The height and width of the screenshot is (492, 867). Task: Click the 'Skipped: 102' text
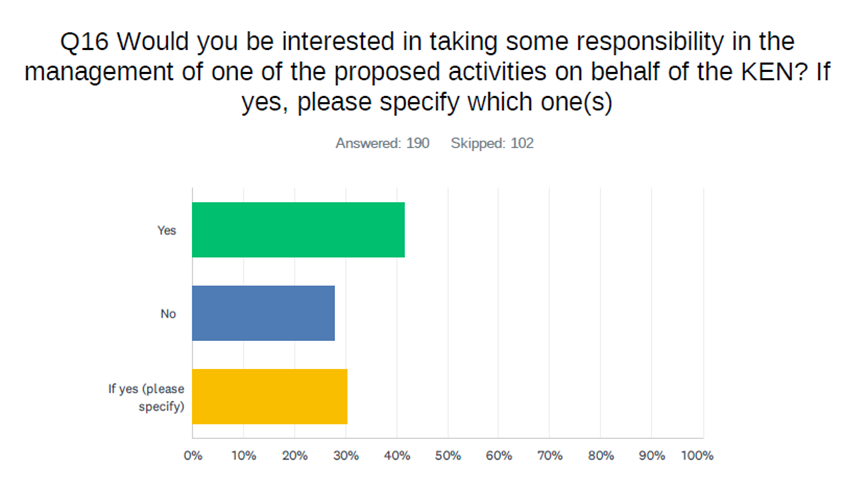[492, 143]
